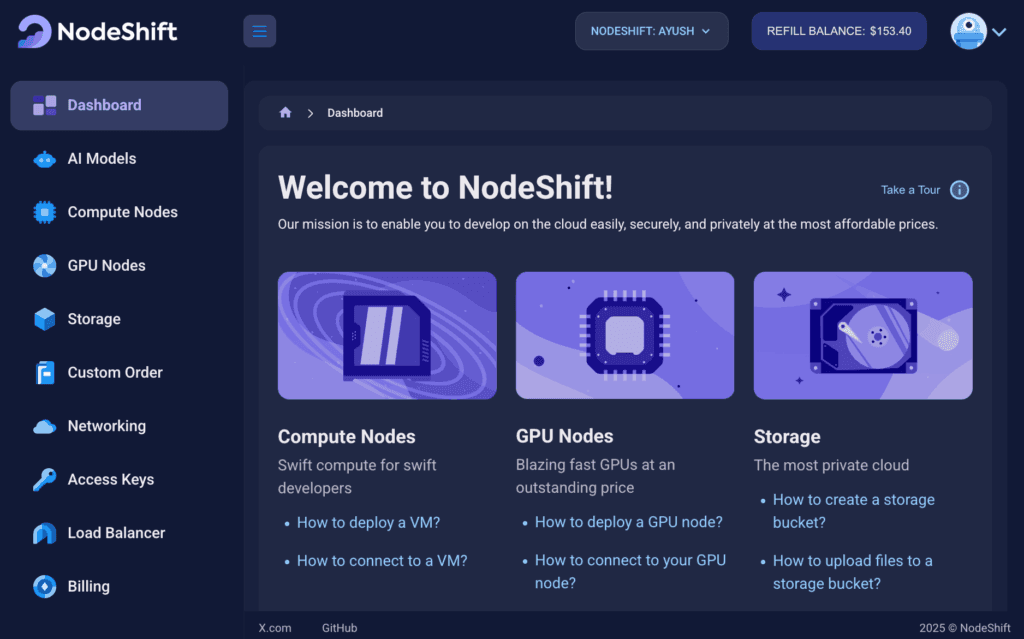Click the Dashboard sidebar icon
1024x639 pixels.
pos(44,105)
